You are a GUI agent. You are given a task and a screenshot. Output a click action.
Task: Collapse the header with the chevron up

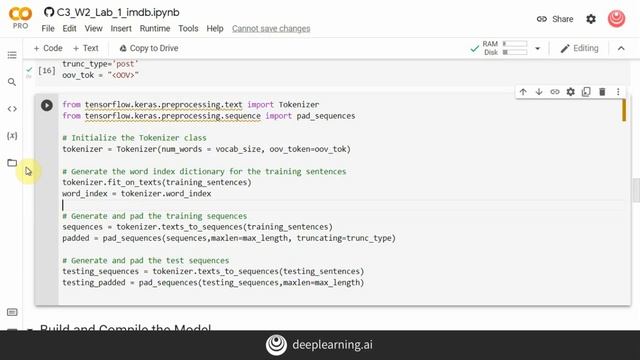tap(621, 48)
